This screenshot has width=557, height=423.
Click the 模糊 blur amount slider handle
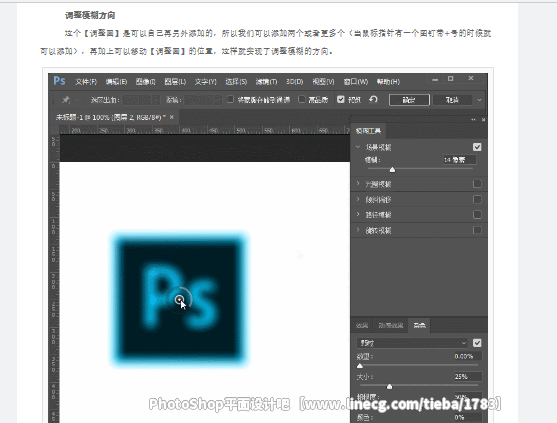coord(392,170)
